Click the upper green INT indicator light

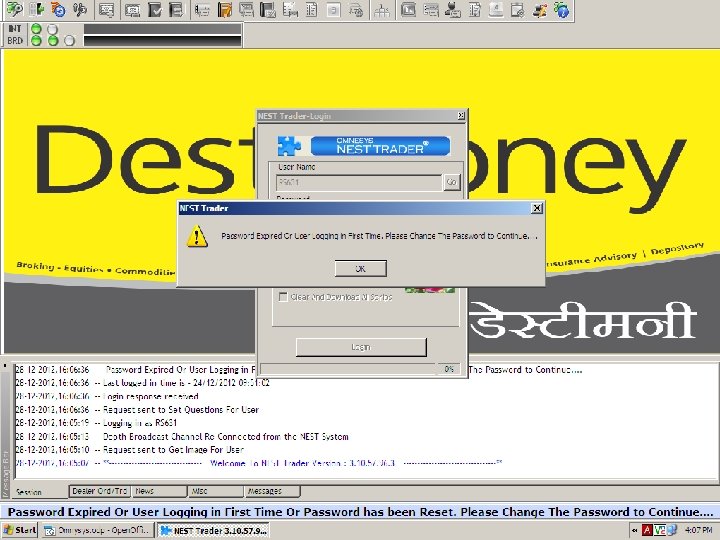[x=36, y=29]
